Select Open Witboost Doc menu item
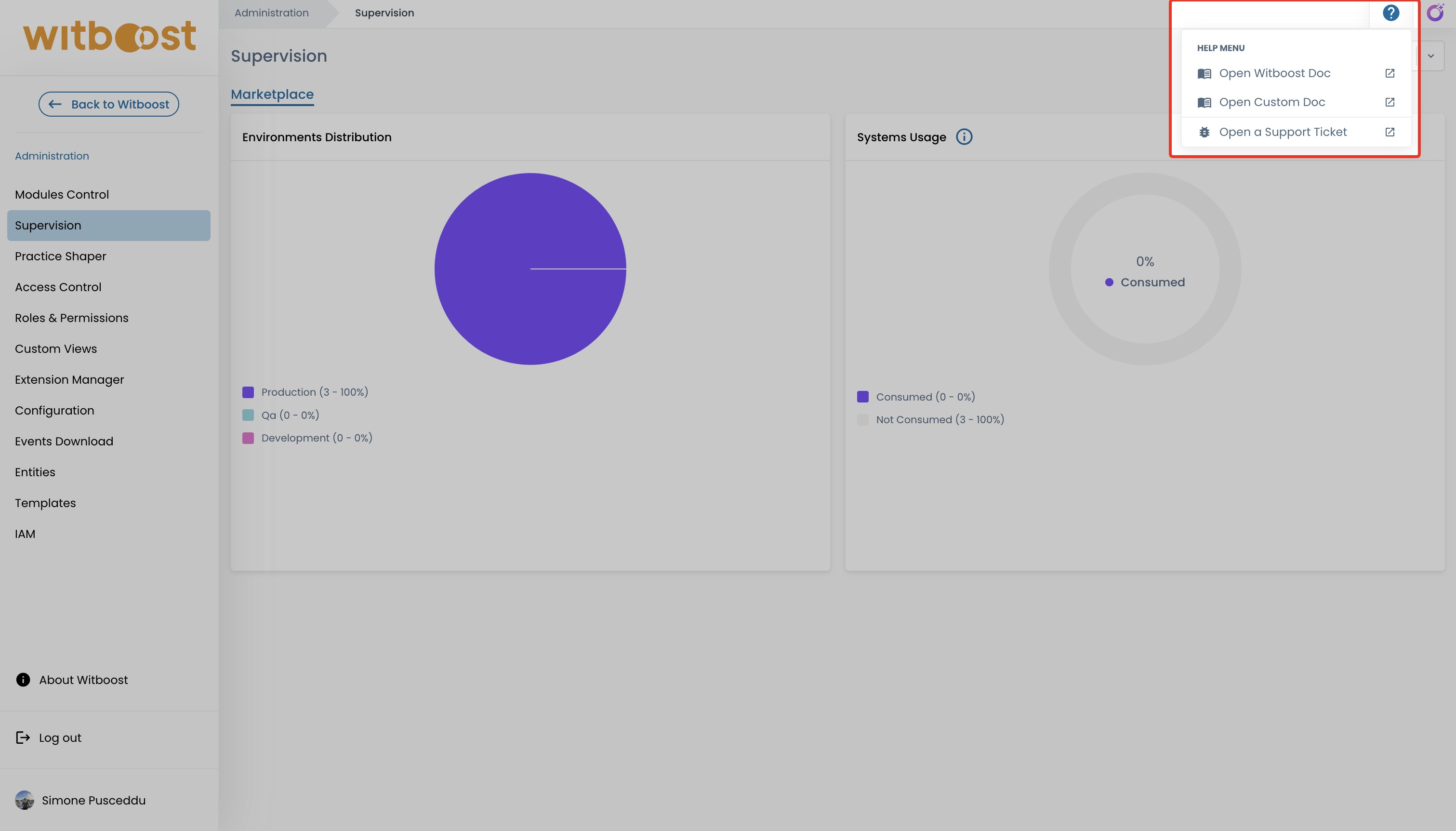Screen dimensions: 1456x831 [1274, 73]
